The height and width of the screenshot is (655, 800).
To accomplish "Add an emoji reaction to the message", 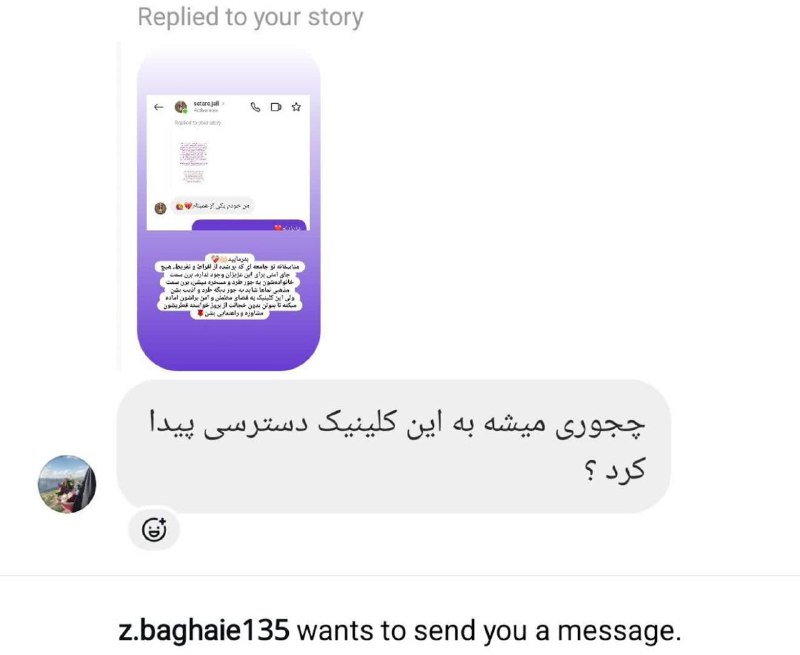I will [154, 529].
